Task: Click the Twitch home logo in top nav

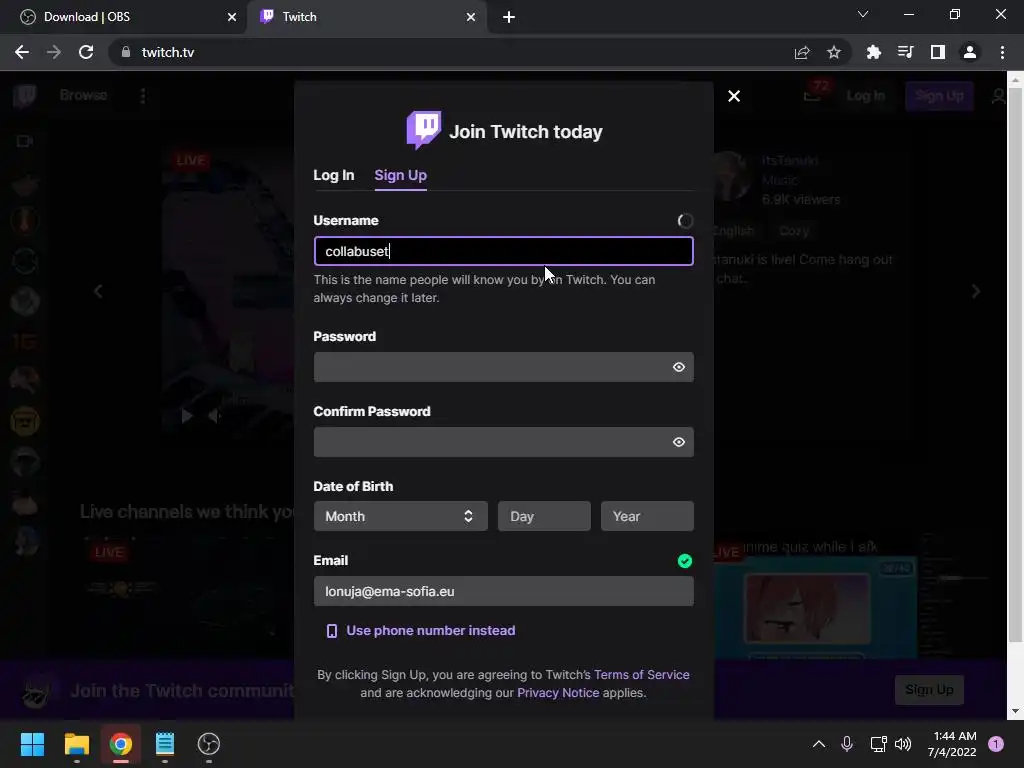Action: [x=25, y=95]
